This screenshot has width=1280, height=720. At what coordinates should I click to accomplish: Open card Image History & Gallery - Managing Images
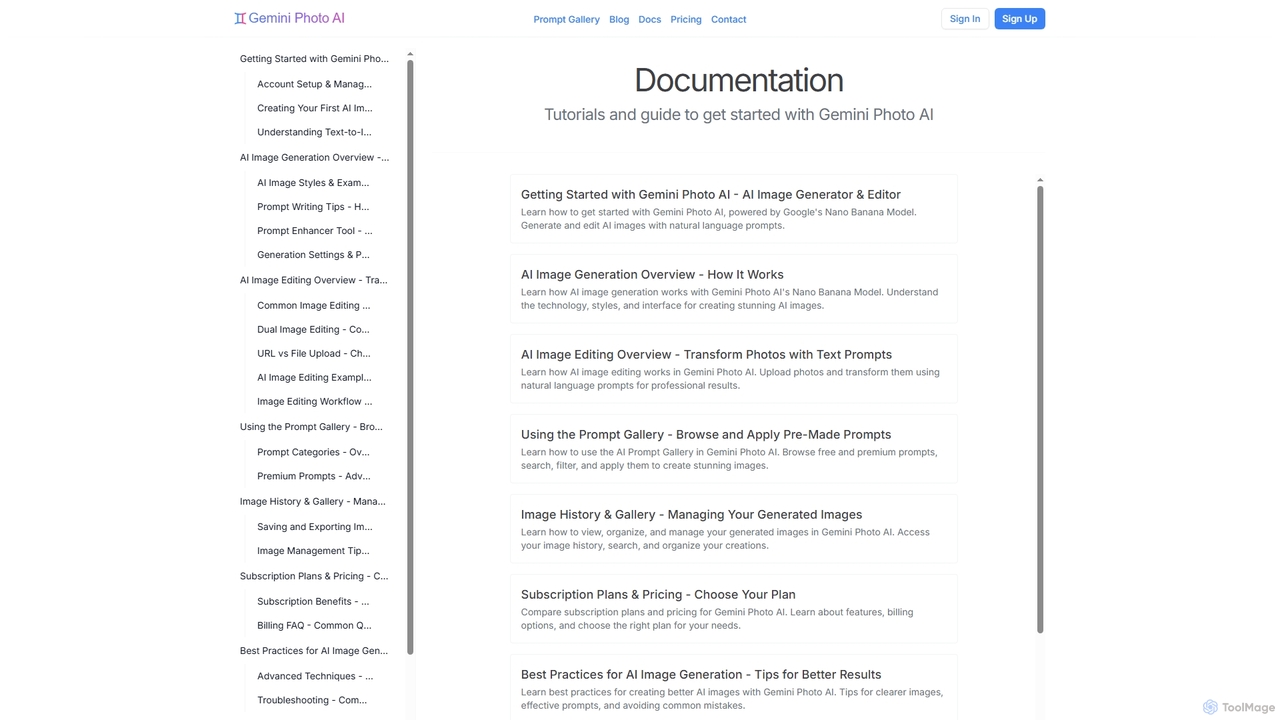[733, 529]
